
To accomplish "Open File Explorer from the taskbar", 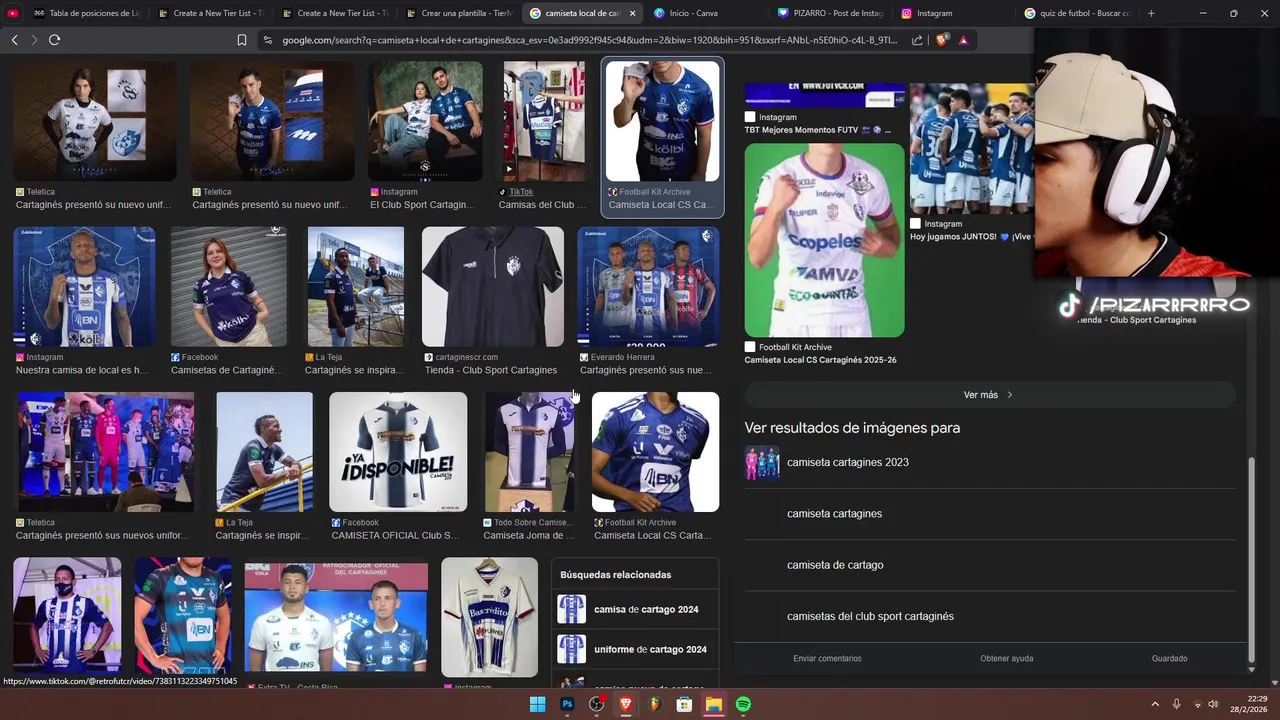I will click(714, 704).
